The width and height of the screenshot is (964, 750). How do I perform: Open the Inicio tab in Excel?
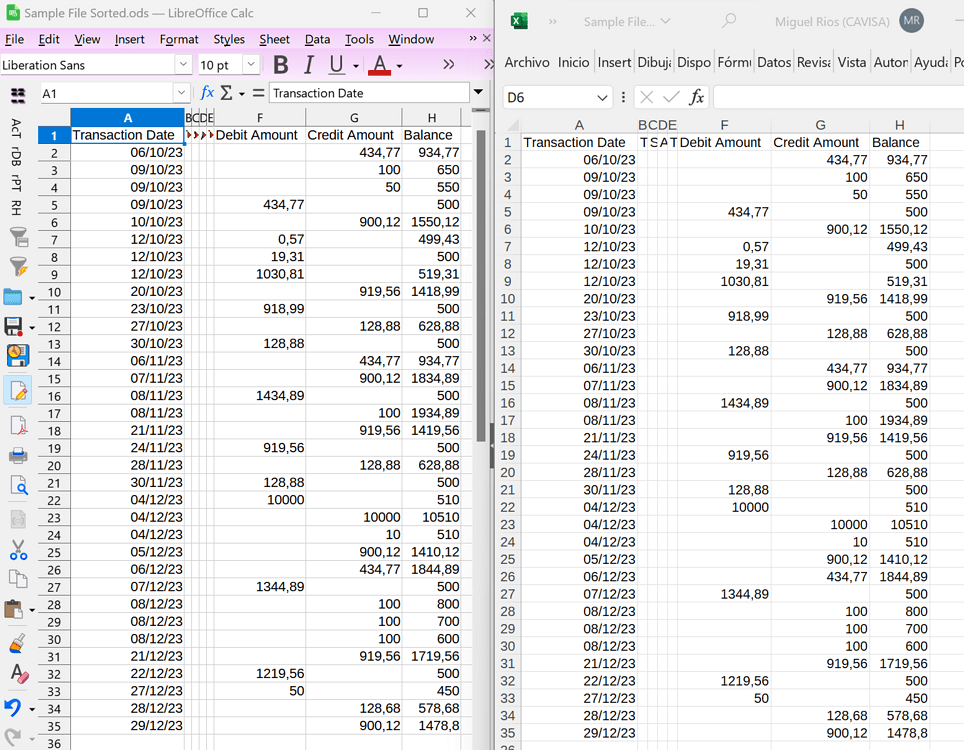[573, 62]
